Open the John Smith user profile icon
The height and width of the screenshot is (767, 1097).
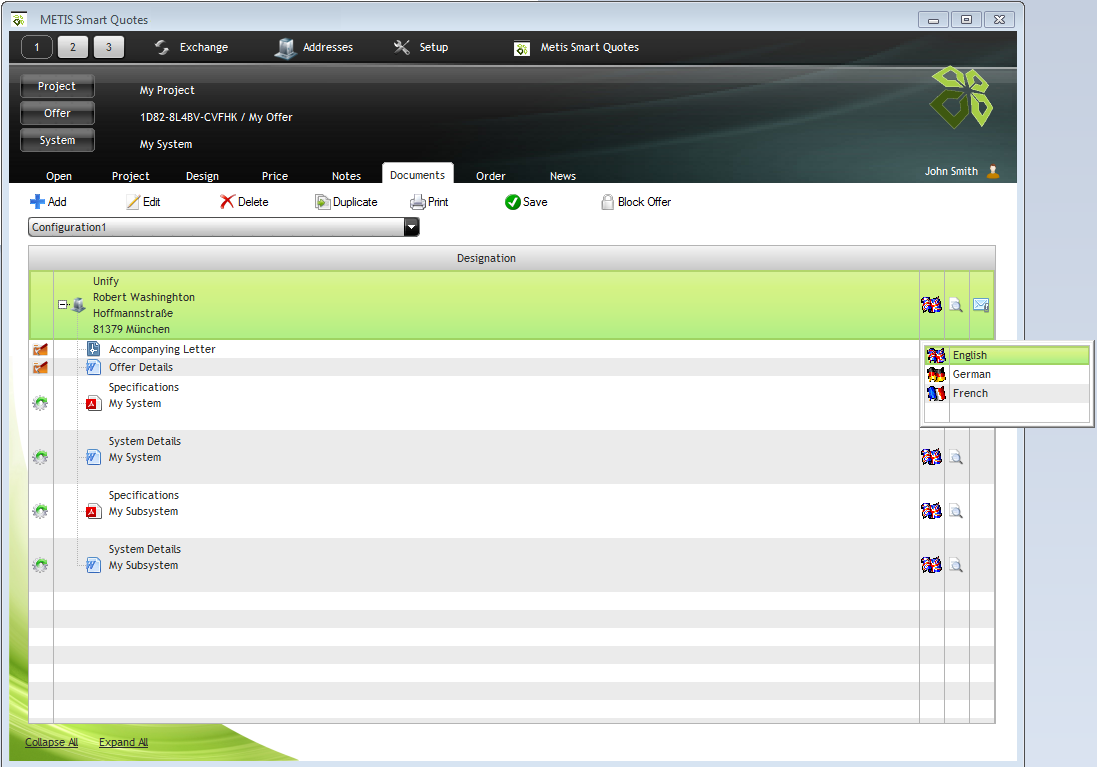pos(993,171)
